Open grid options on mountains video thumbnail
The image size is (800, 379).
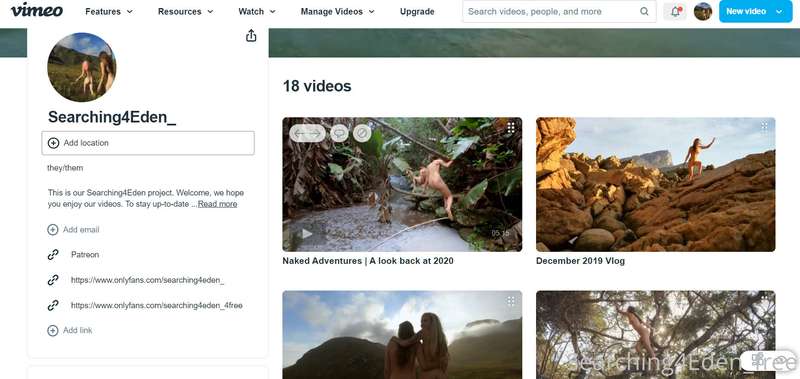point(511,301)
